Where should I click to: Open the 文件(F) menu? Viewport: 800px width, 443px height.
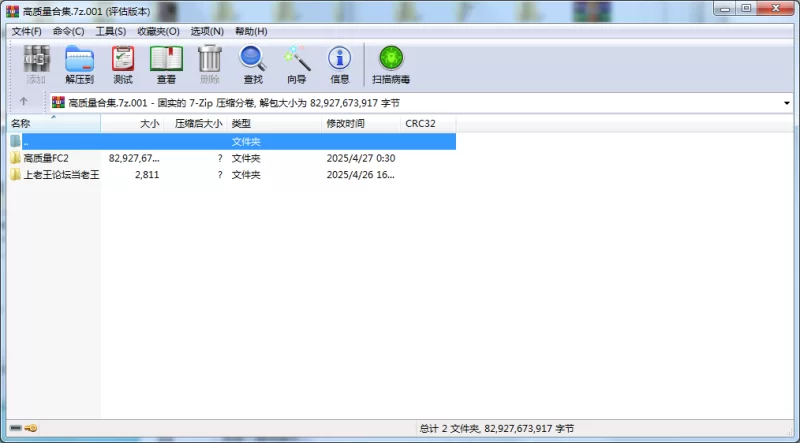[x=27, y=31]
